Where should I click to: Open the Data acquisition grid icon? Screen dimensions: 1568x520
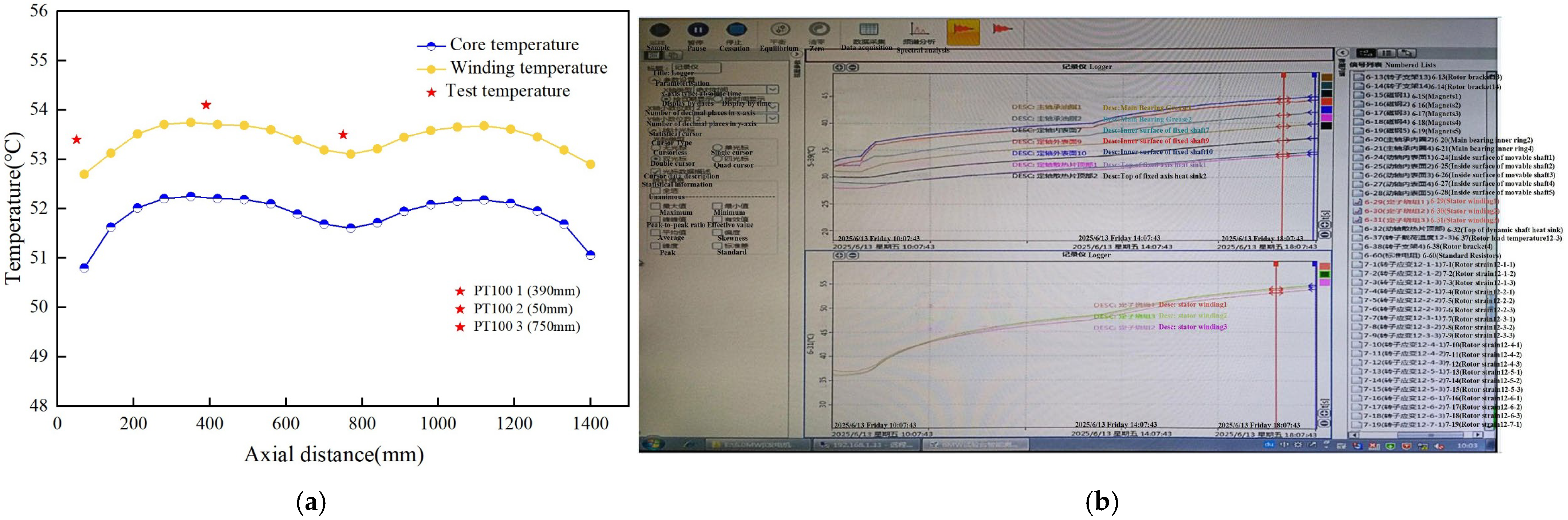coord(868,30)
